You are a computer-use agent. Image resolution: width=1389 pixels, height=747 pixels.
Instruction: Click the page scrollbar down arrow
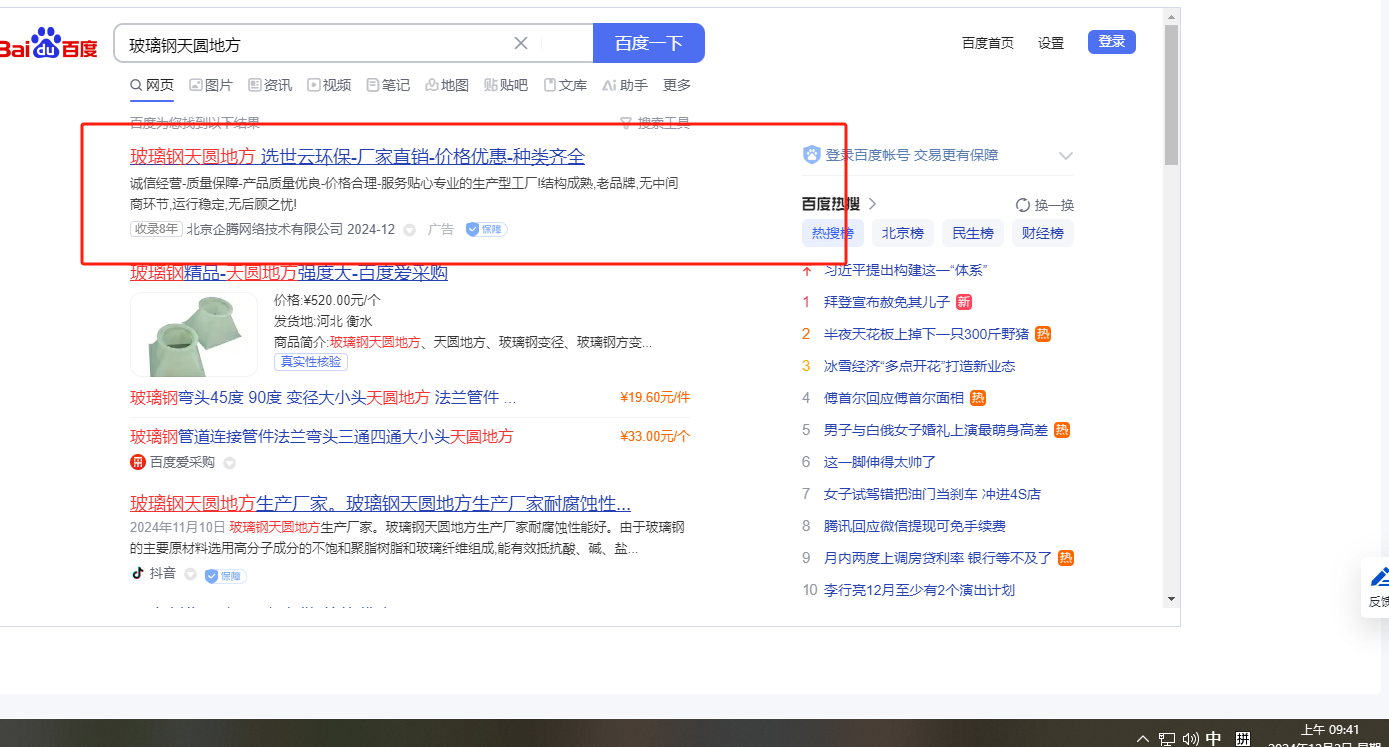(x=1171, y=598)
